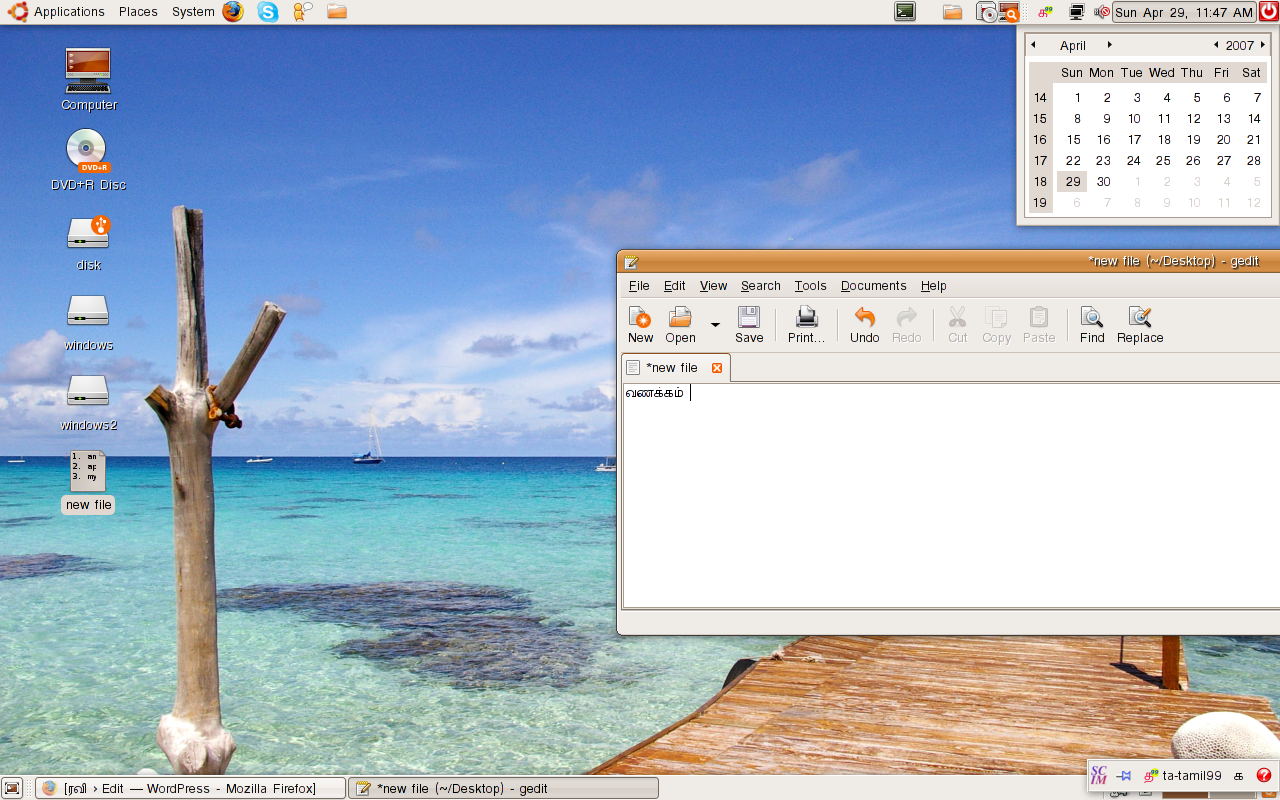Close the *new file tab

[x=717, y=368]
